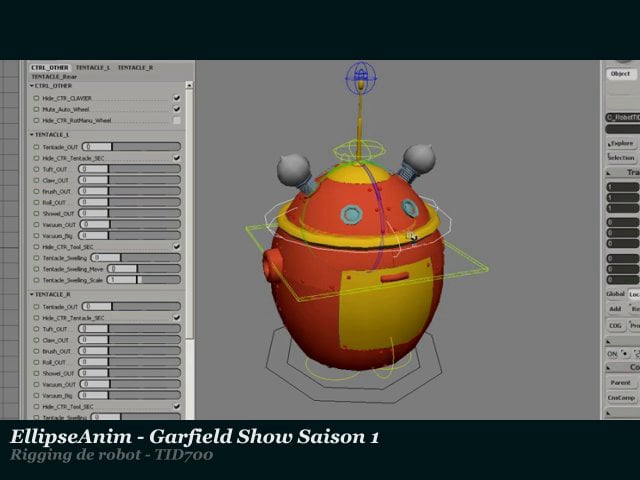Click the Global transform mode button
The height and width of the screenshot is (480, 640).
click(x=616, y=294)
